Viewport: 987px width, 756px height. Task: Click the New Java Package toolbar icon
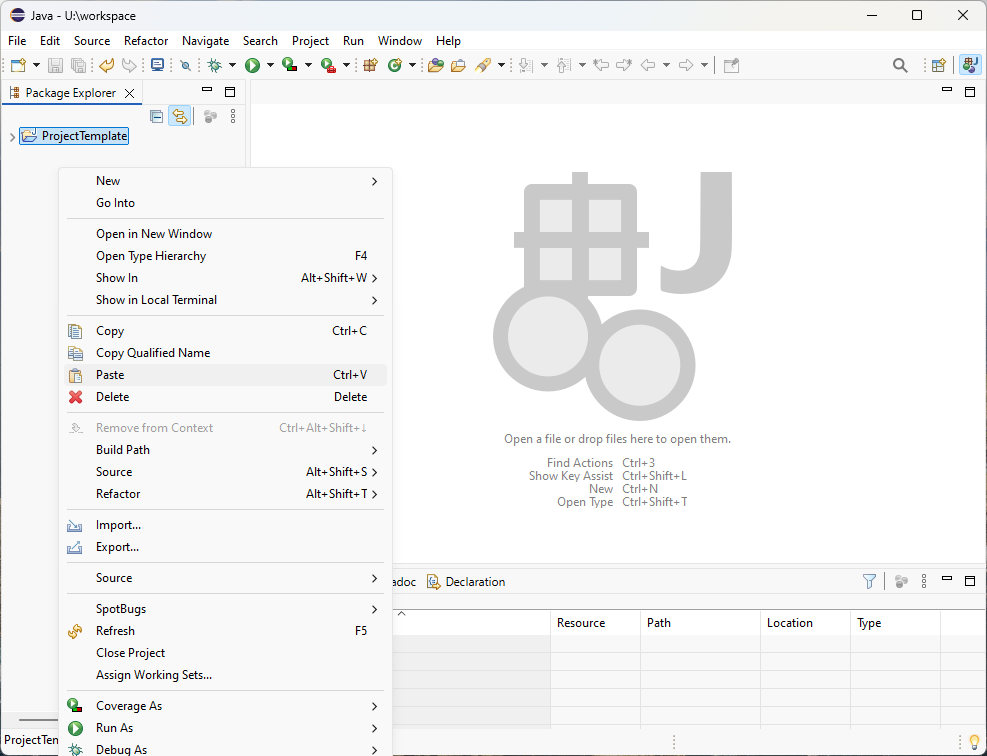tap(370, 65)
